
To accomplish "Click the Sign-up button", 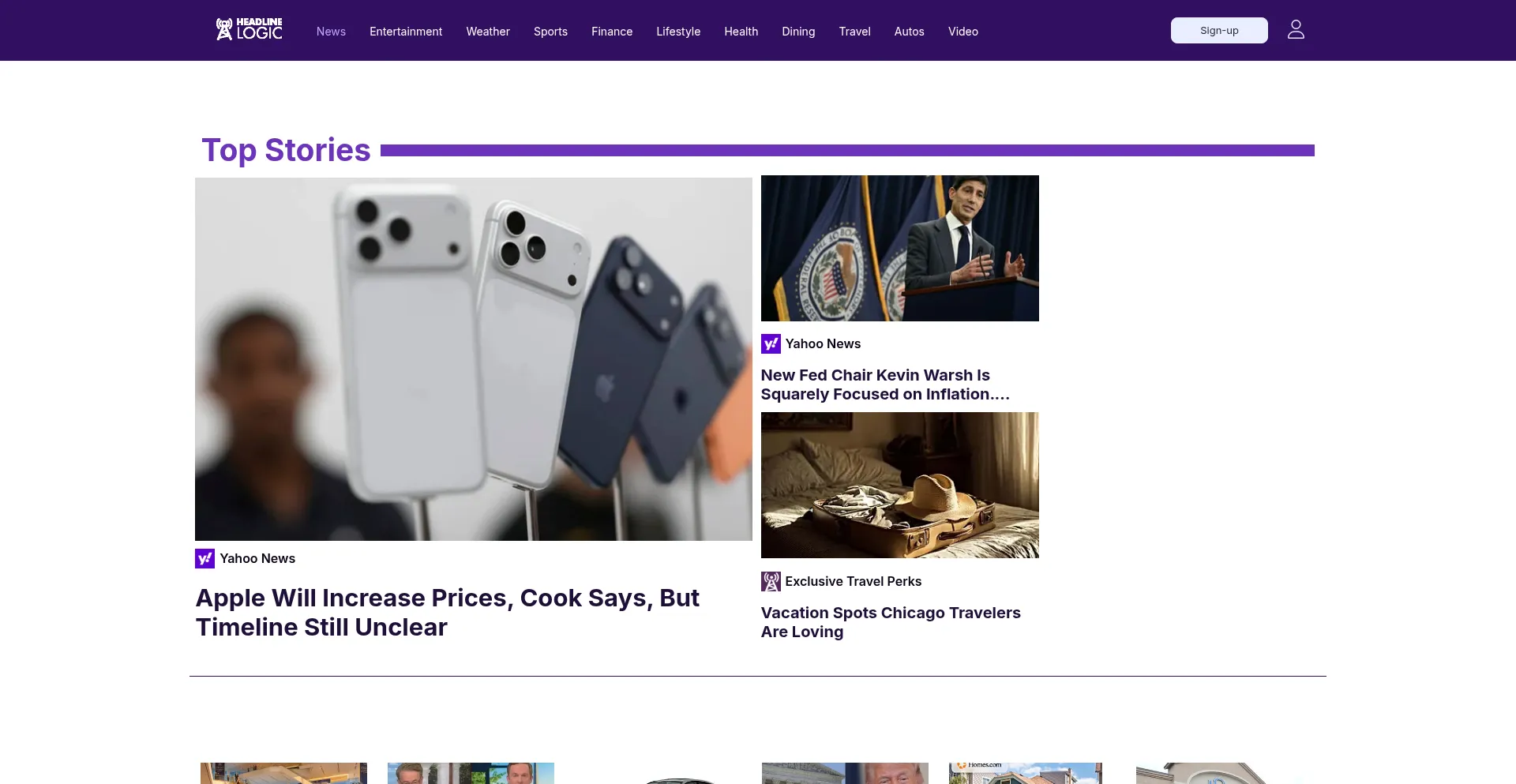I will 1219,30.
